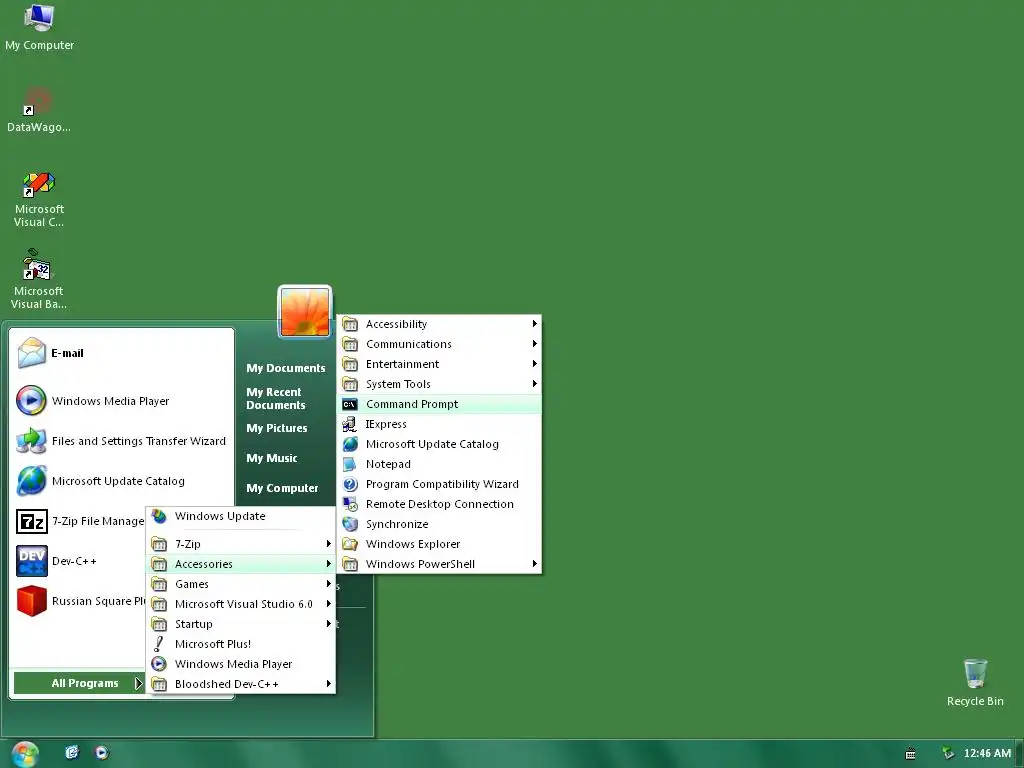Click the 12:46 AM taskbar clock
The width and height of the screenshot is (1024, 768).
point(987,754)
